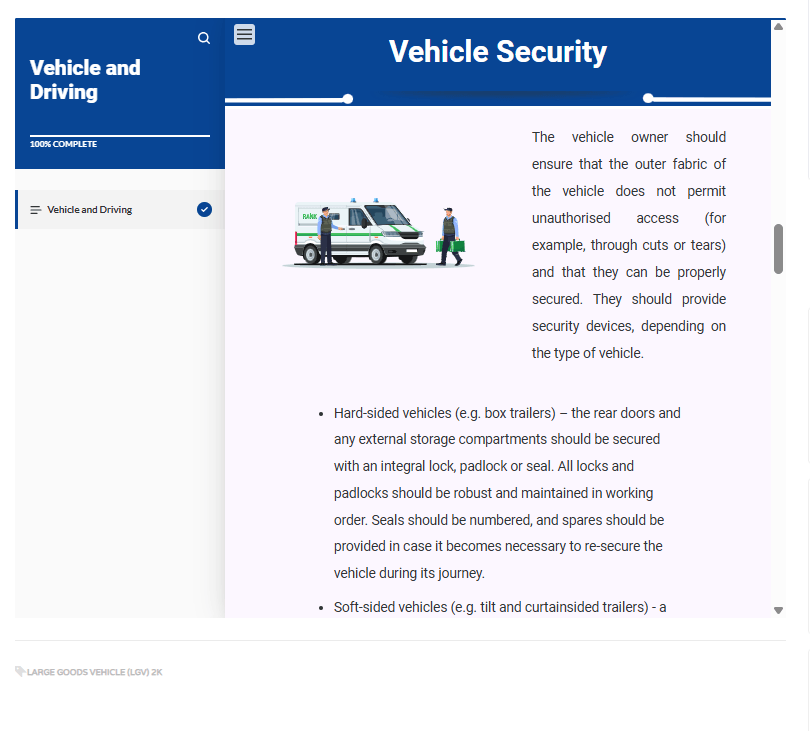Click the Hard-sided vehicles bullet paragraph

[x=506, y=493]
